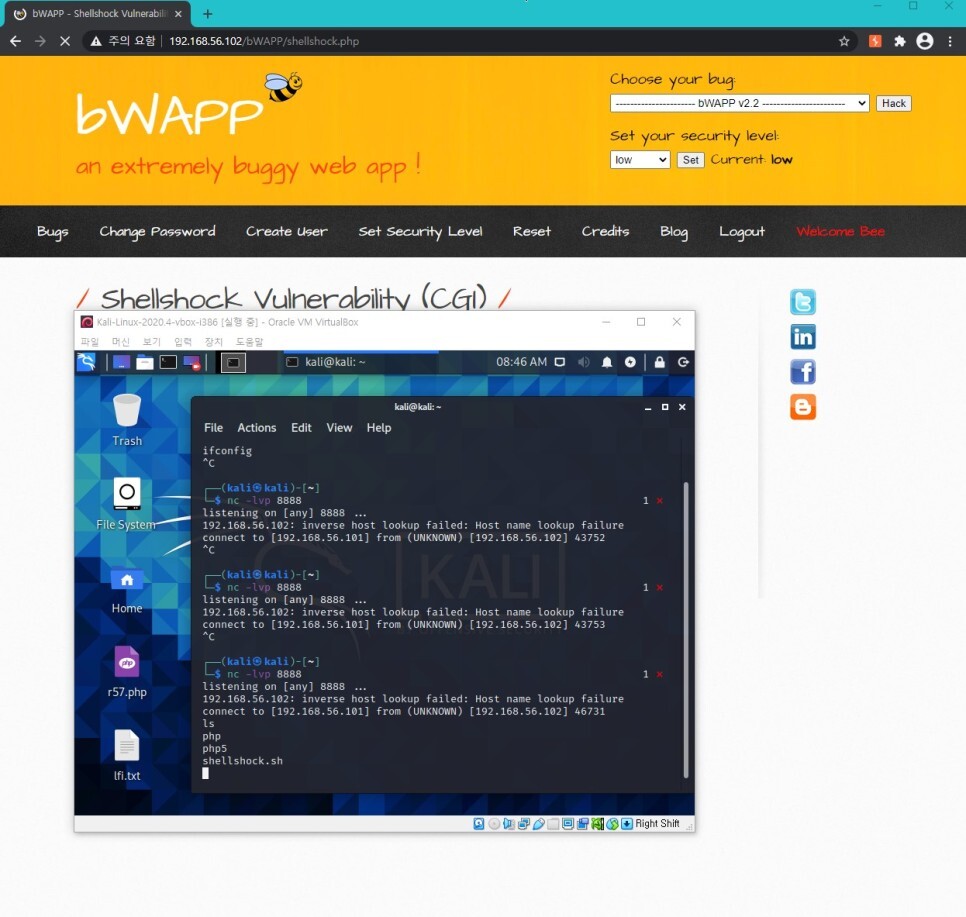Click the Kali log out icon
Image resolution: width=966 pixels, height=917 pixels.
683,362
